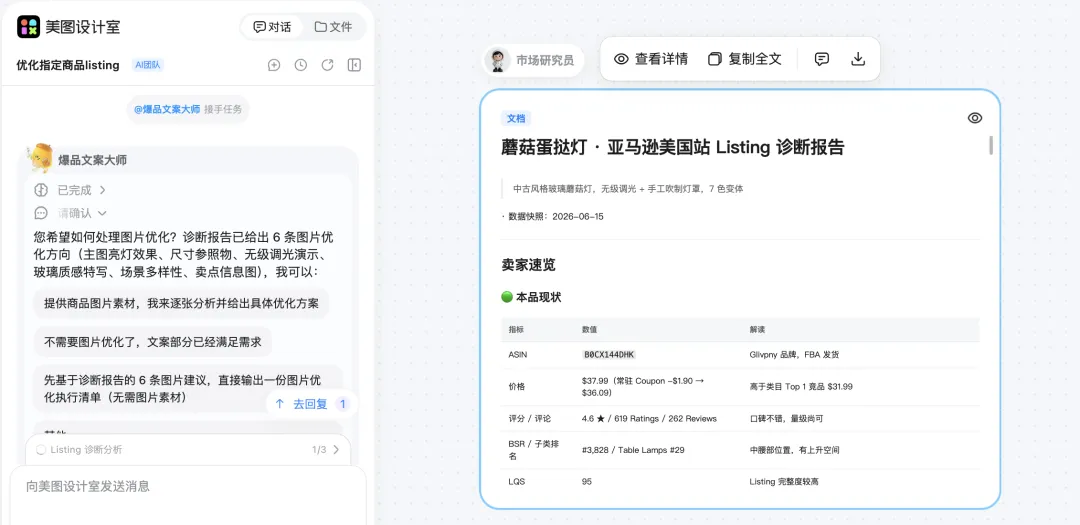The image size is (1080, 525).
Task: Choose option 不需要图片优化了
Action: [153, 341]
